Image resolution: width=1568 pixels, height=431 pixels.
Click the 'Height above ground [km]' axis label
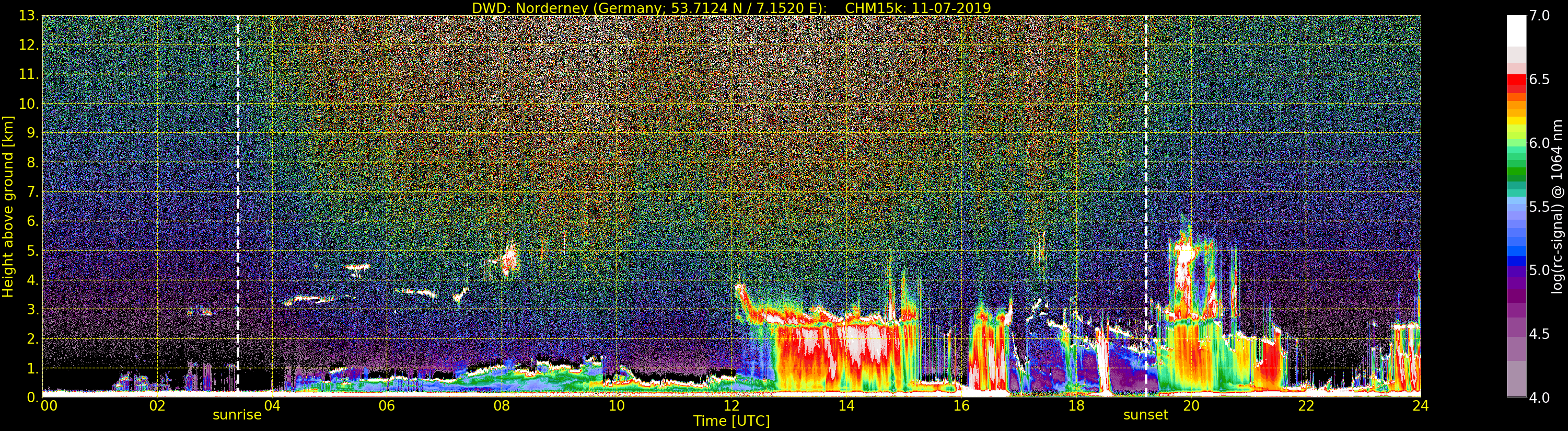point(8,207)
